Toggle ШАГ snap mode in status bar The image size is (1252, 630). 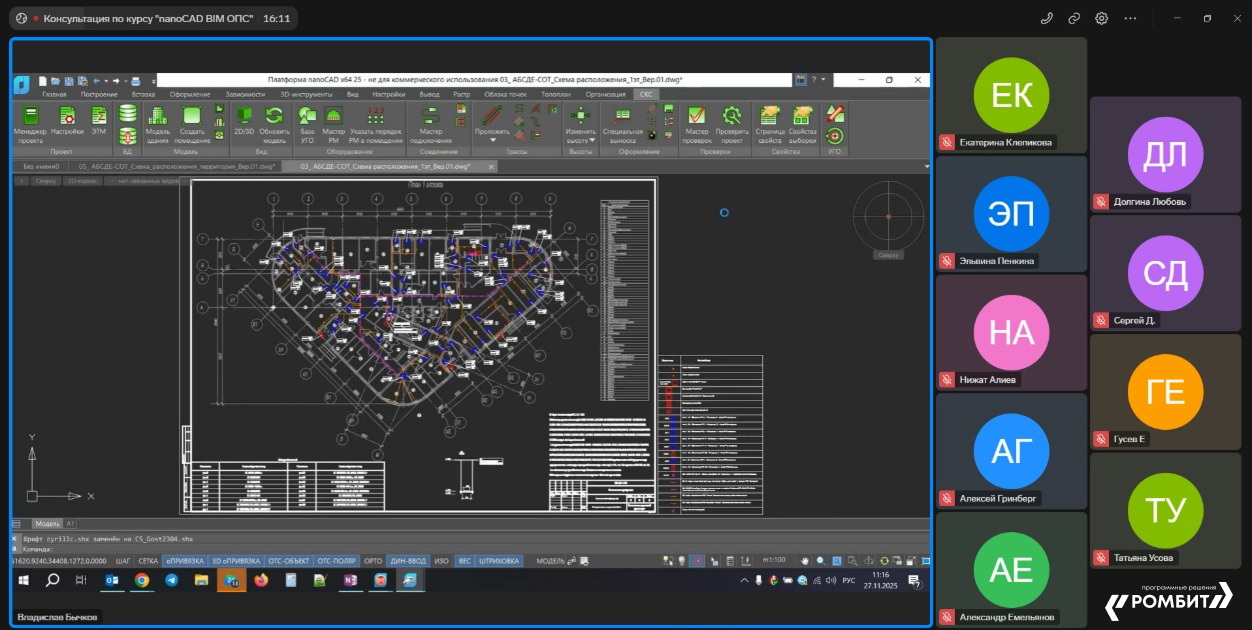pyautogui.click(x=123, y=561)
